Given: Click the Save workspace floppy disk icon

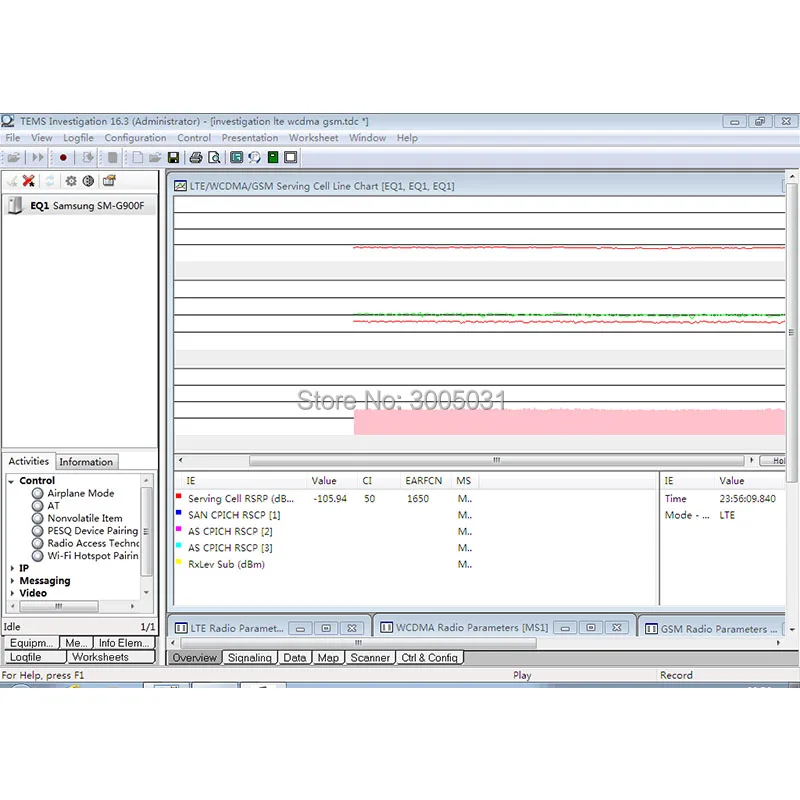Looking at the screenshot, I should pyautogui.click(x=173, y=158).
